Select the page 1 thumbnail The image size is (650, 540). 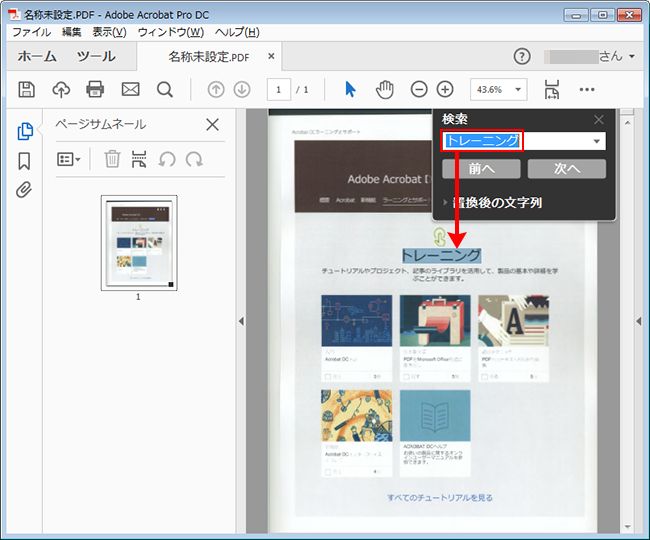pyautogui.click(x=139, y=243)
